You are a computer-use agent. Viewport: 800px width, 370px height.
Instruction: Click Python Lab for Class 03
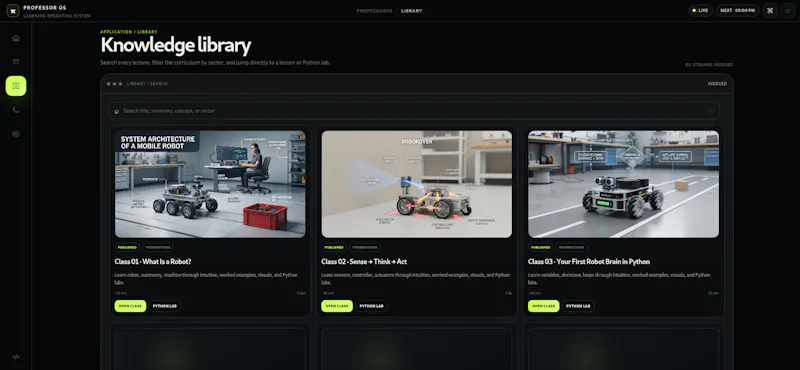[578, 306]
